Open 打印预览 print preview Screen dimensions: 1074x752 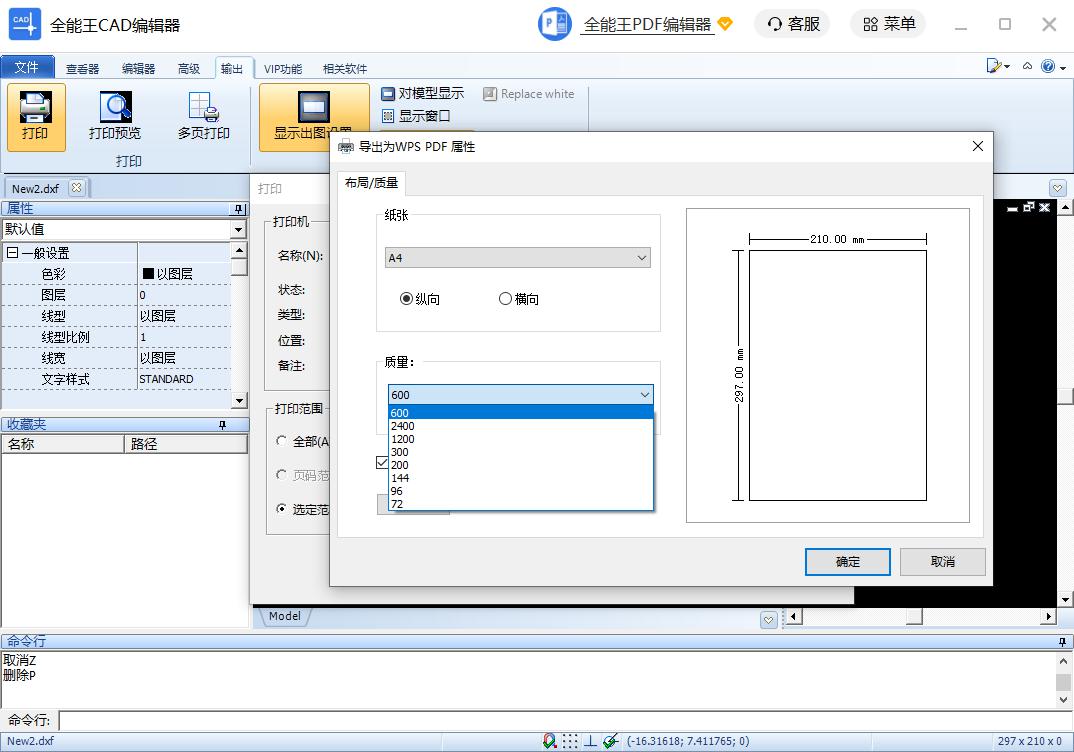(x=115, y=116)
